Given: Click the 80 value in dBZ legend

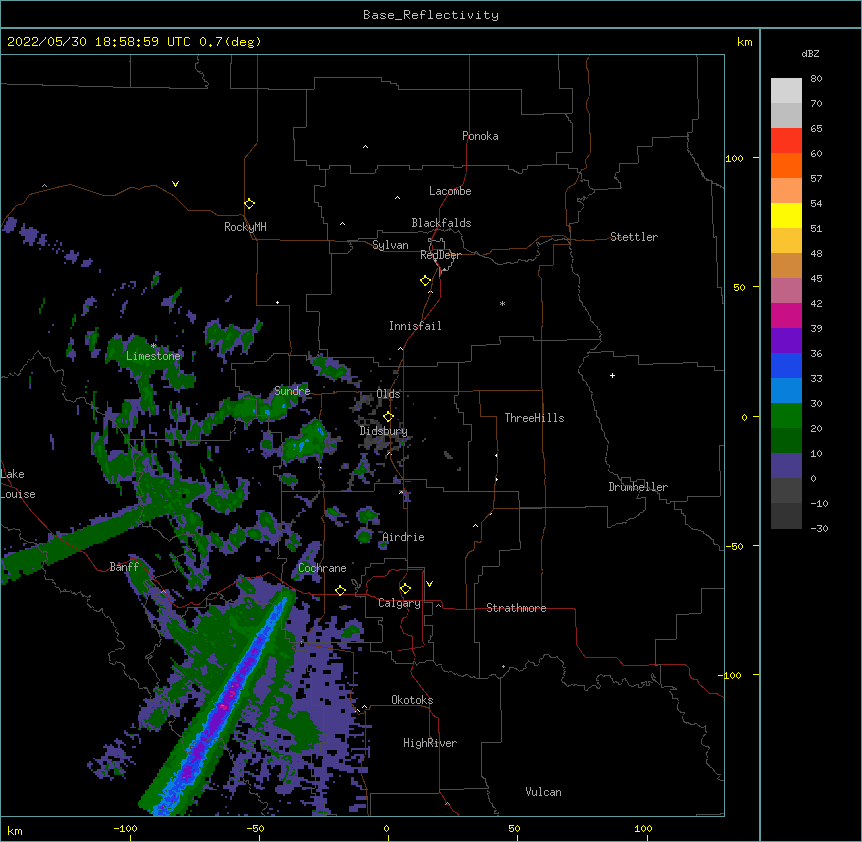Looking at the screenshot, I should 816,79.
